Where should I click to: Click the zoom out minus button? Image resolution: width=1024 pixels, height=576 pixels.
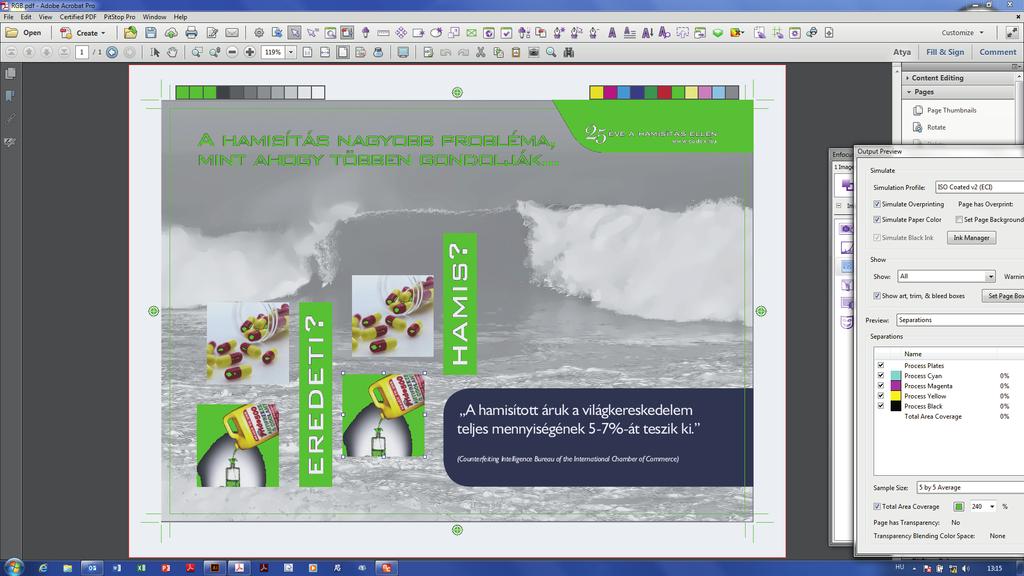click(232, 52)
